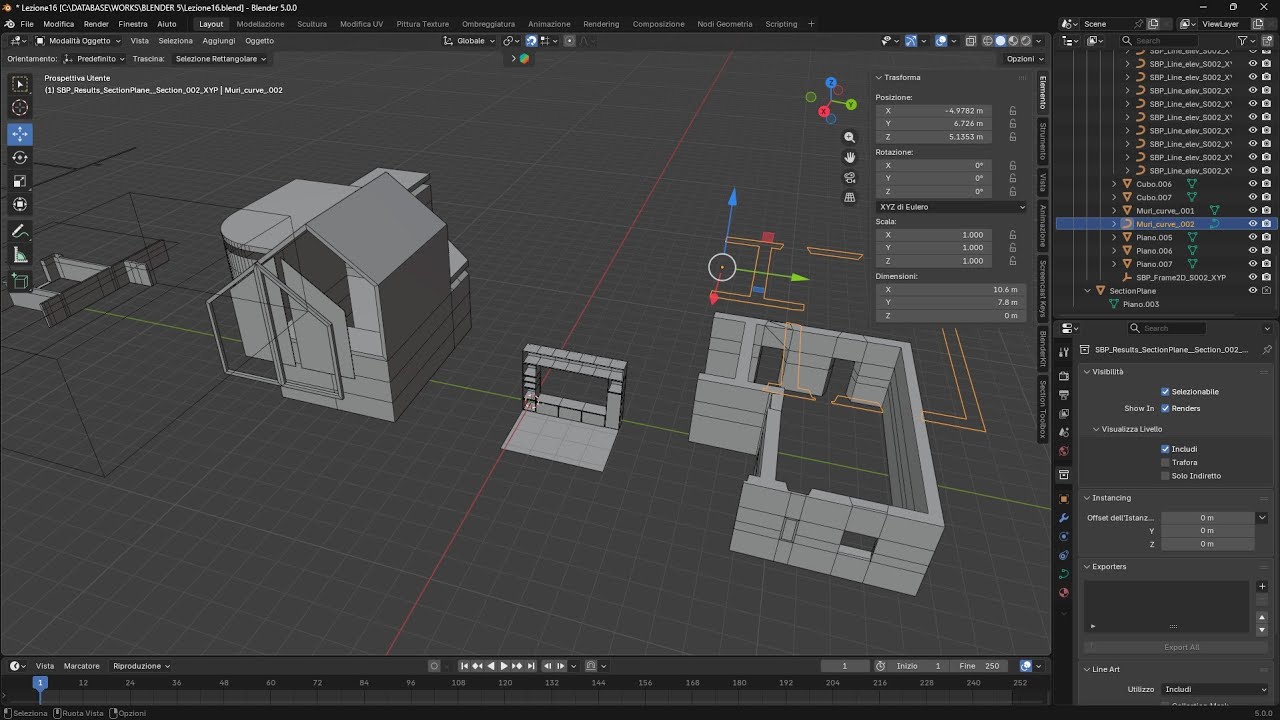Screen dimensions: 1280x720
Task: Add a new exporter with plus
Action: click(1262, 587)
